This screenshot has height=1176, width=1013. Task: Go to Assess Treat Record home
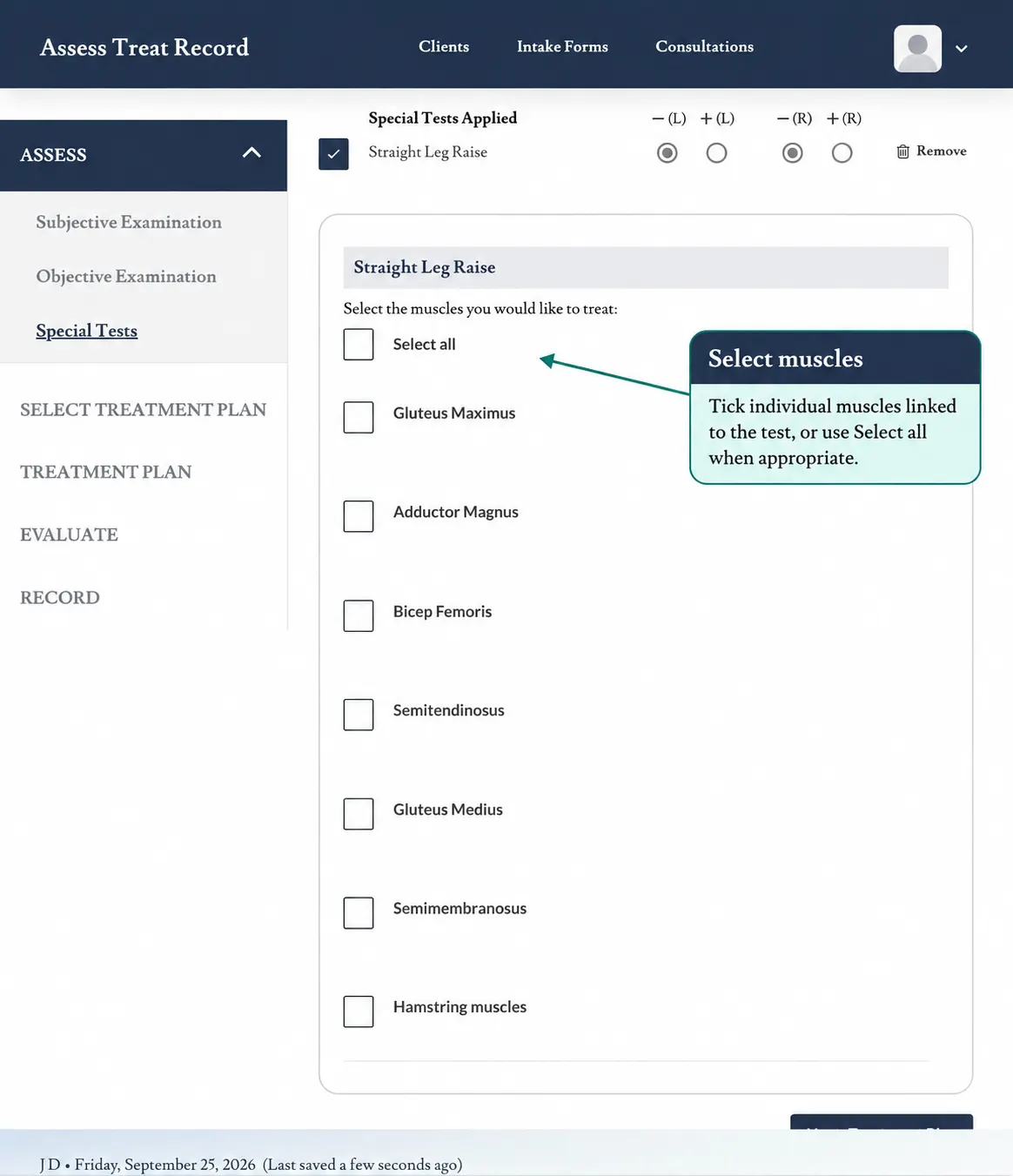[x=144, y=47]
